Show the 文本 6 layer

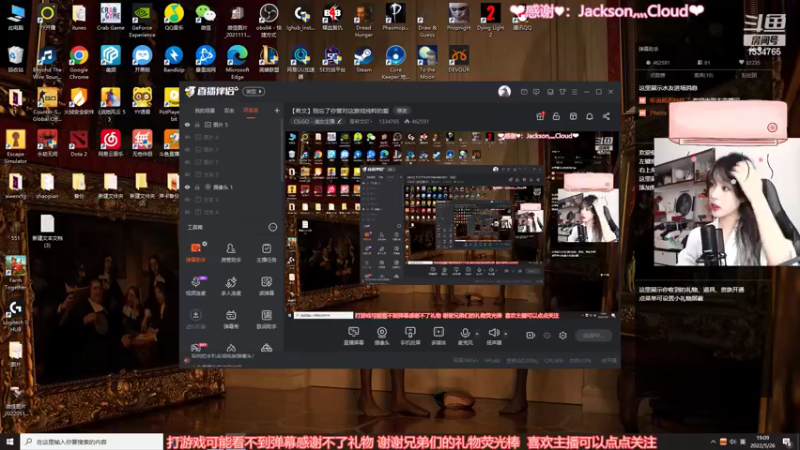(188, 199)
